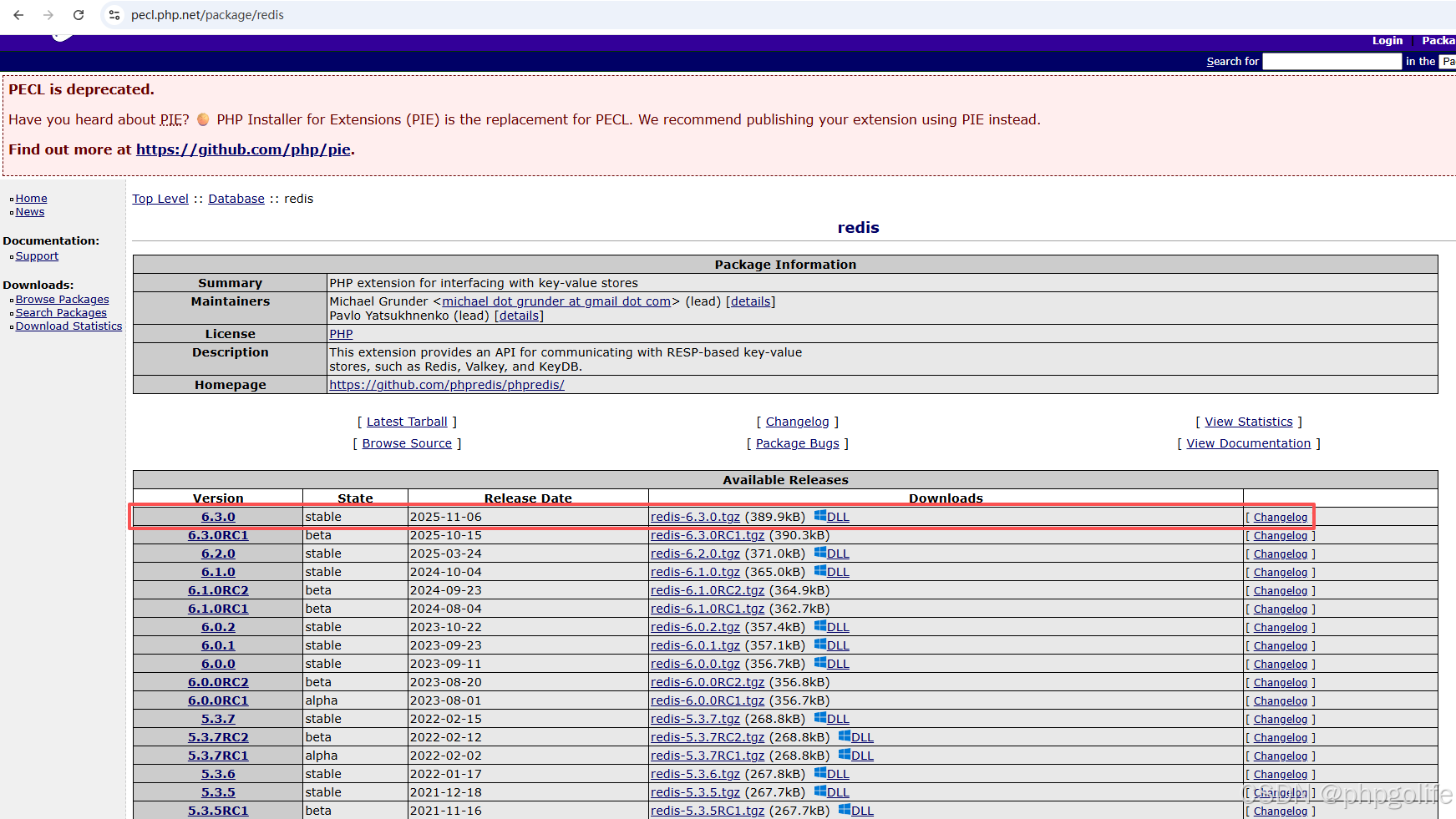Click the browser back arrow

(18, 15)
